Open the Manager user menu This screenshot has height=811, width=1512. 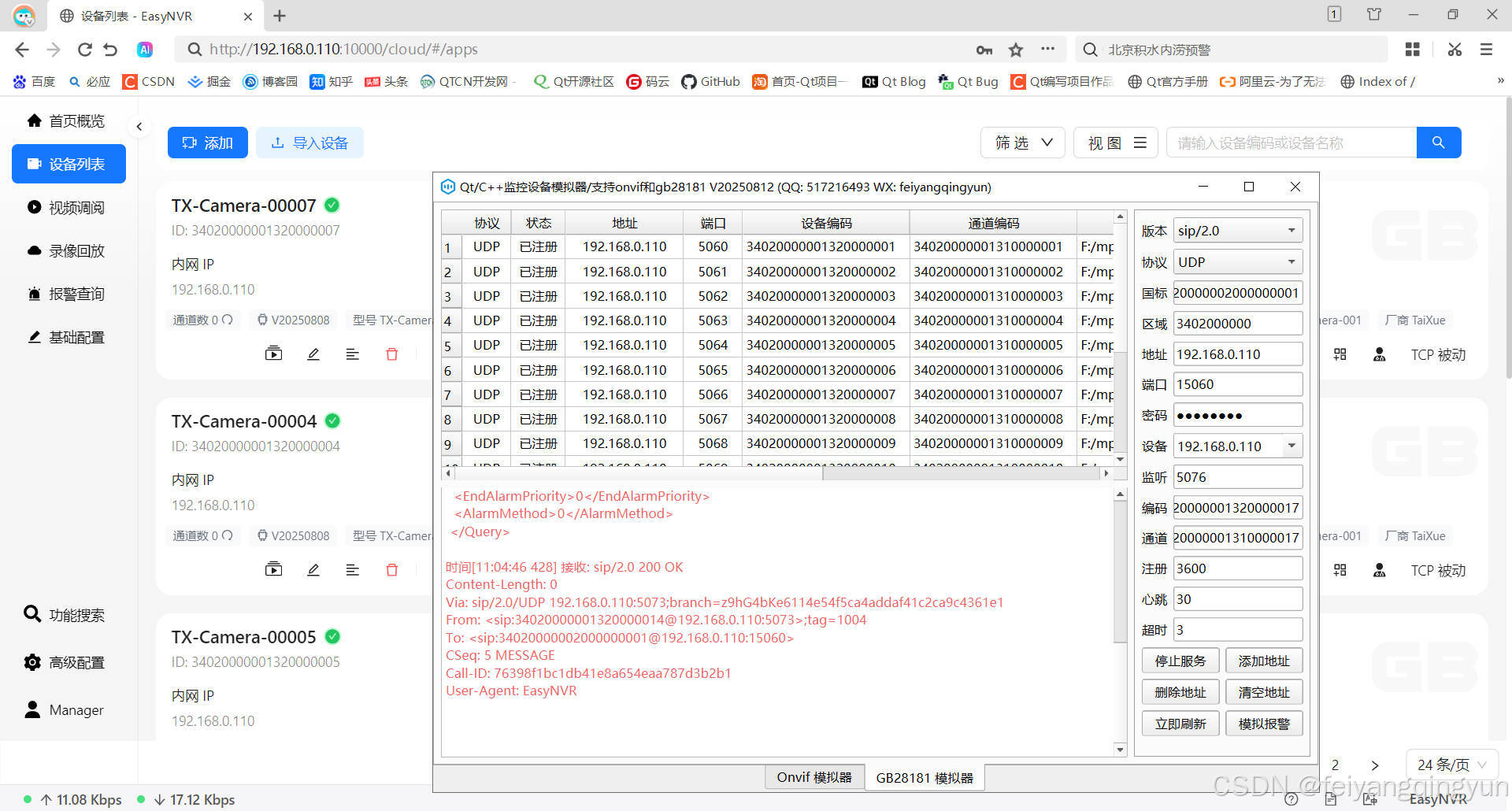click(x=65, y=709)
